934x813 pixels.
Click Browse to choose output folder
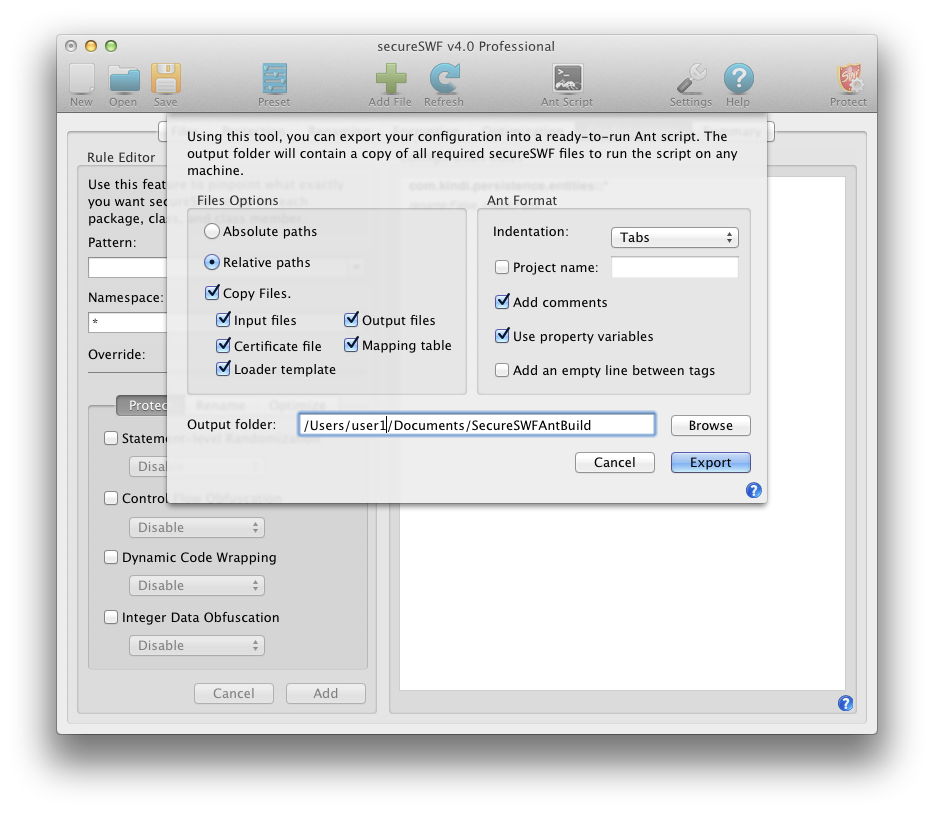point(710,425)
